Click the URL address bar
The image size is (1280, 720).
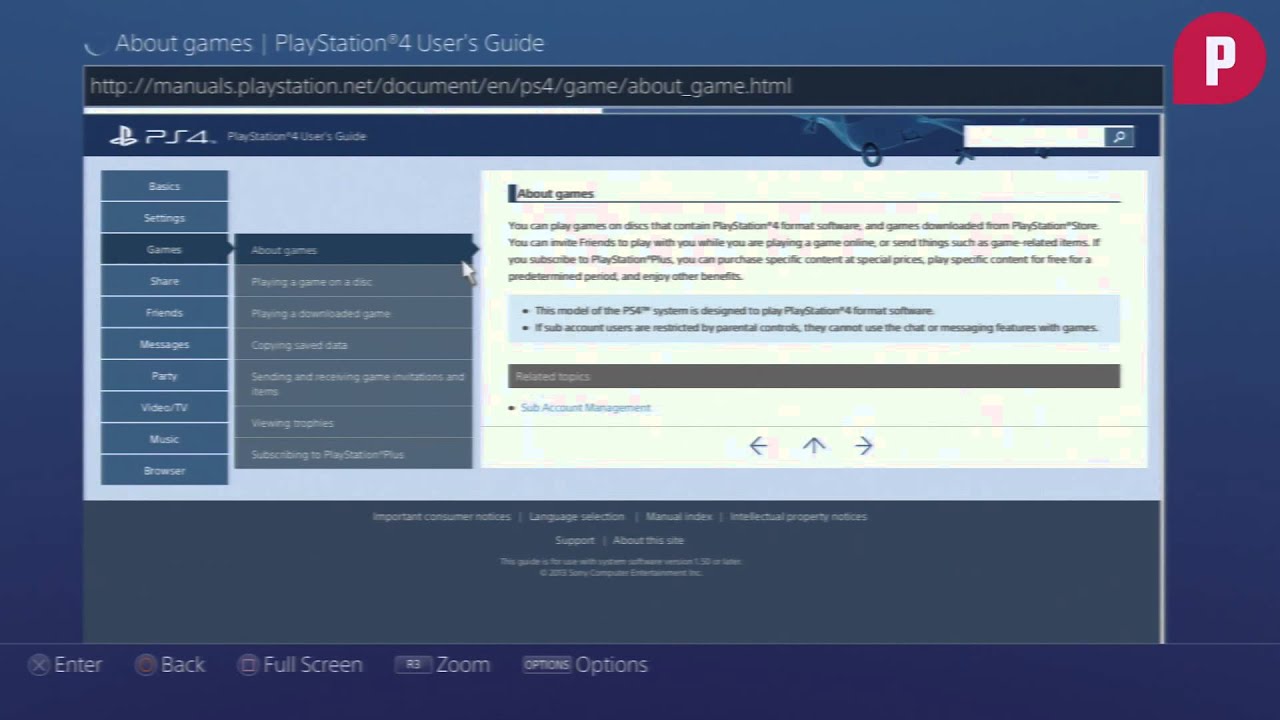623,86
